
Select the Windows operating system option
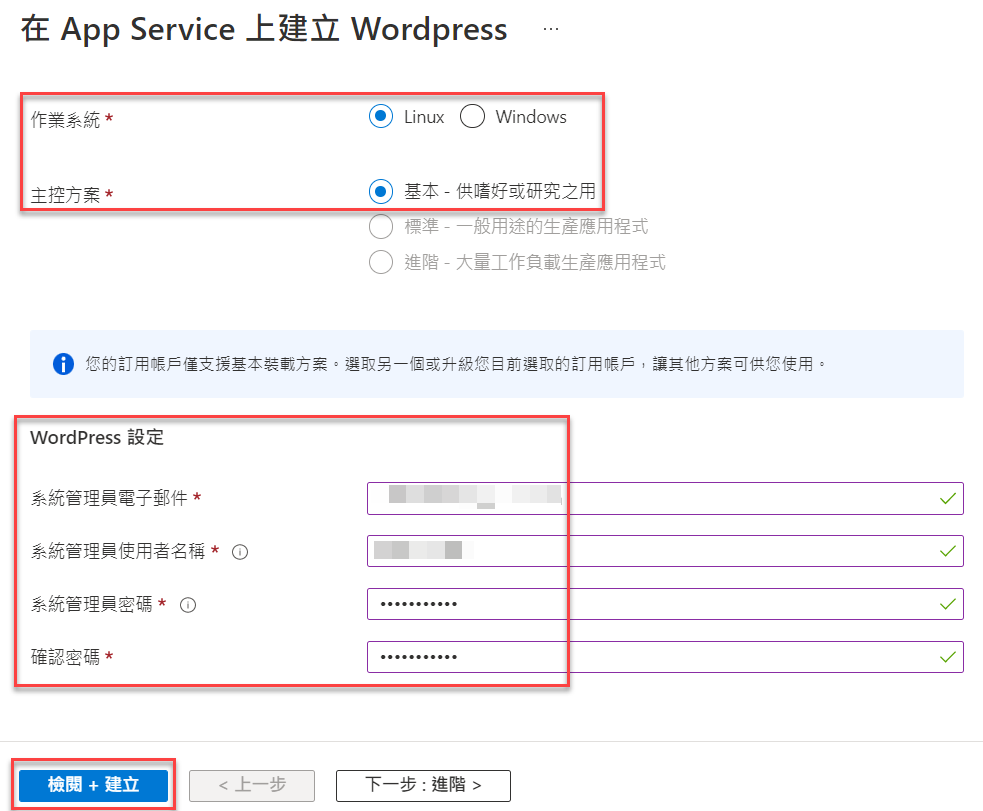(472, 117)
